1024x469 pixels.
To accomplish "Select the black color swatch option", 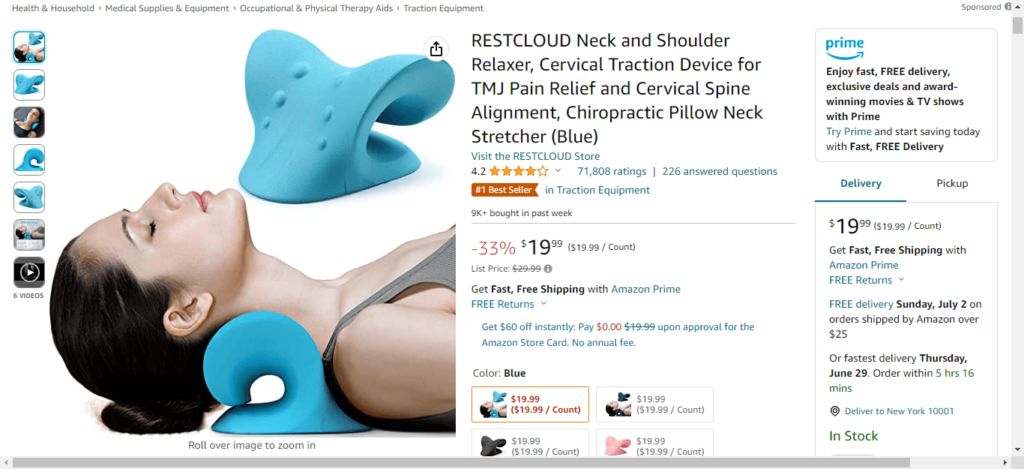I will click(x=530, y=443).
